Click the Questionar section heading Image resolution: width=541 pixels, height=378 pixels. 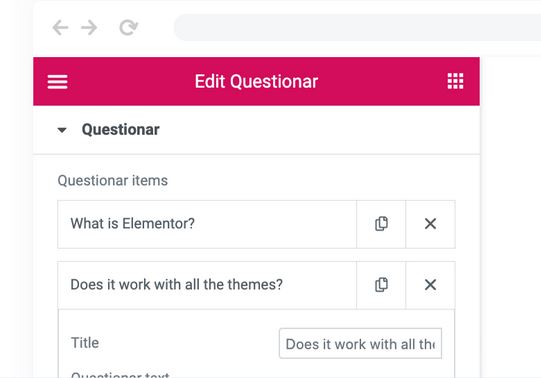tap(120, 130)
